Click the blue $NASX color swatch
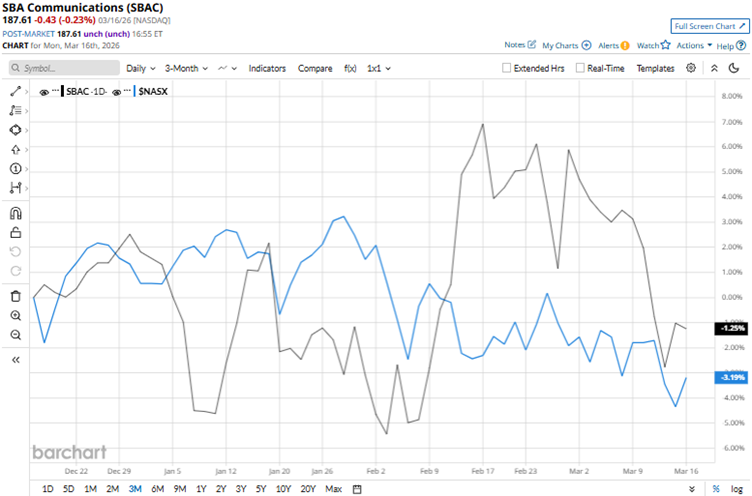The width and height of the screenshot is (752, 496). pyautogui.click(x=135, y=91)
